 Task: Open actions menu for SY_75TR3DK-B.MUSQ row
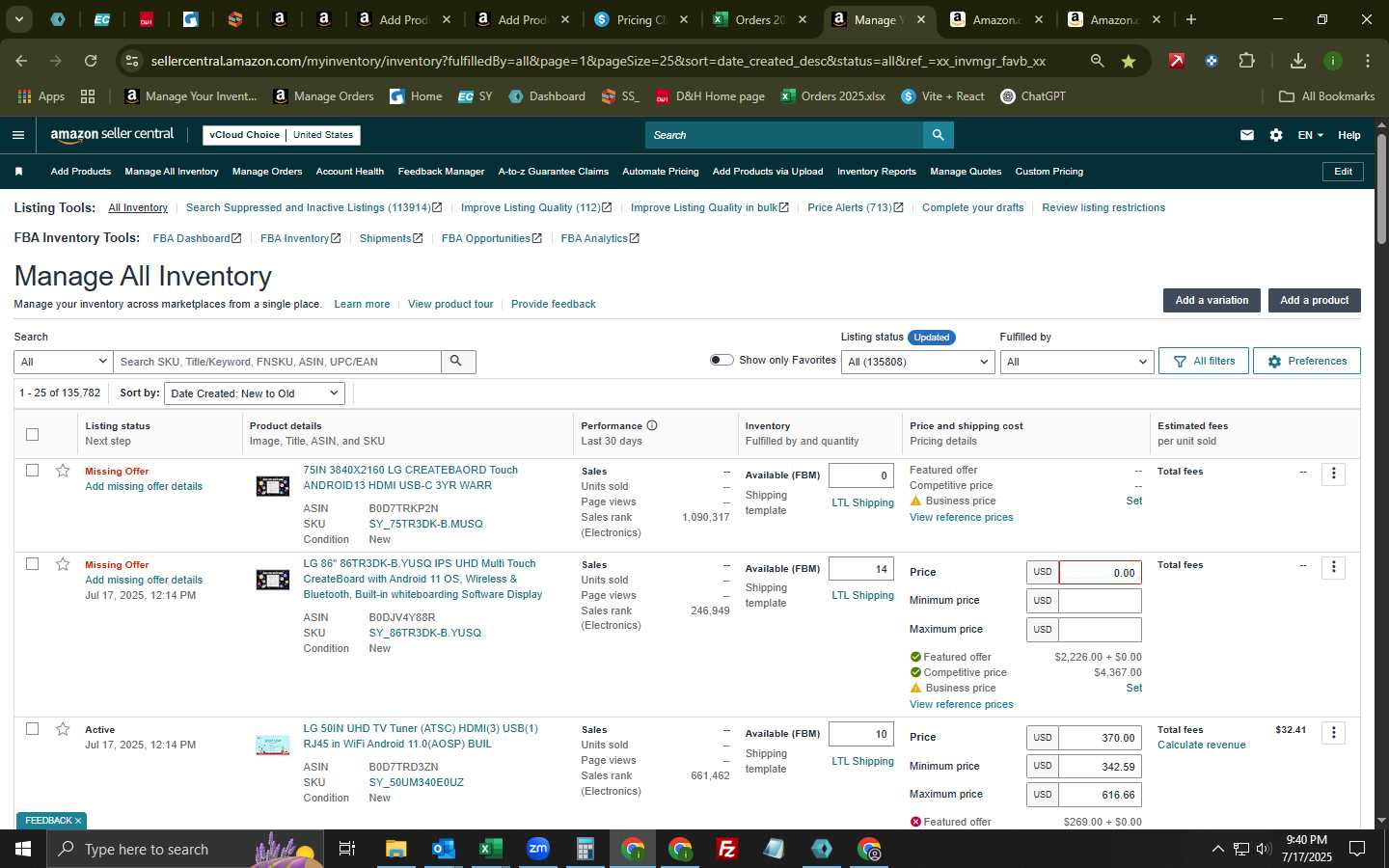pyautogui.click(x=1334, y=474)
